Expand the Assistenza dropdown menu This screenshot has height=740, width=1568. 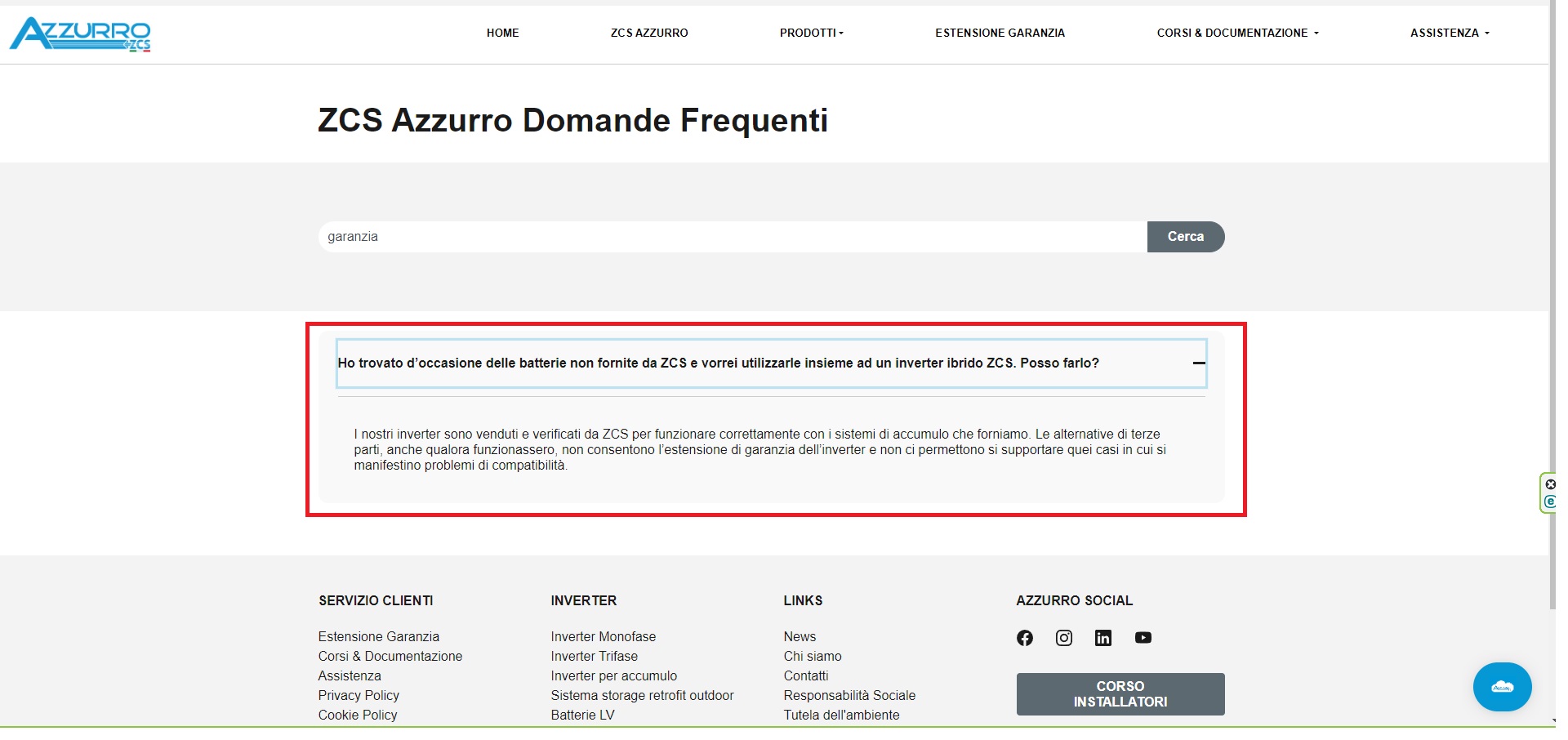click(x=1450, y=33)
